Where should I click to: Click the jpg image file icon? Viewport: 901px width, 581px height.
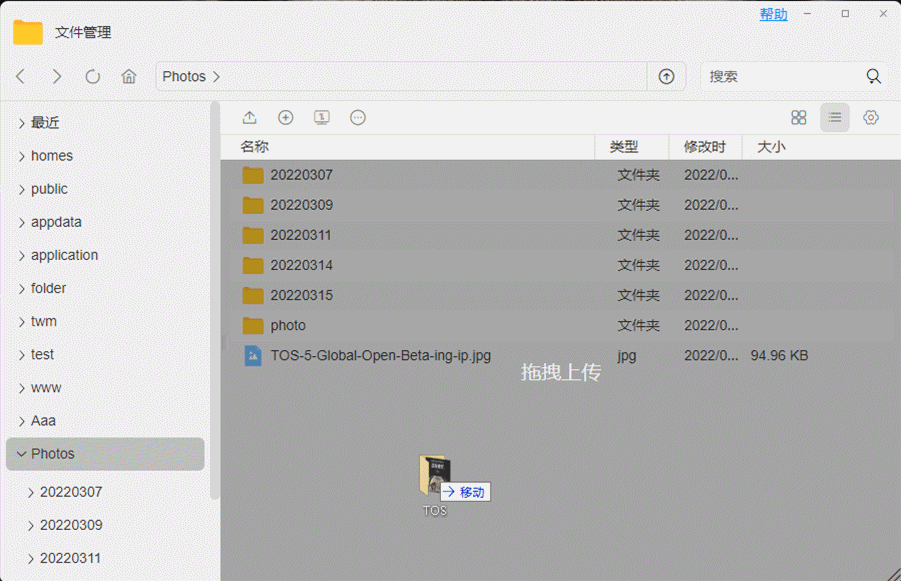[253, 356]
